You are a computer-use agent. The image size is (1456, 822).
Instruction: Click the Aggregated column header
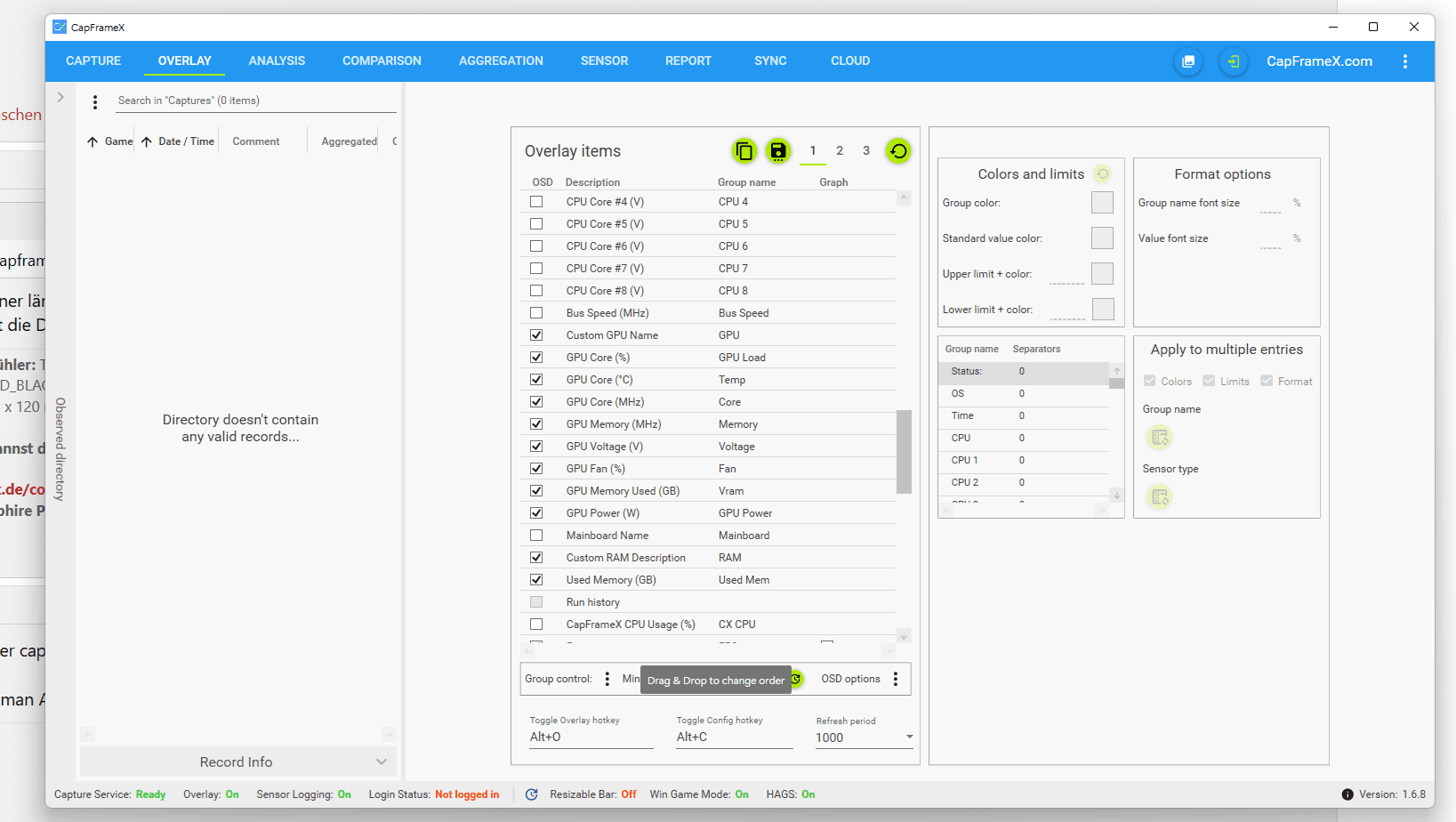[350, 141]
